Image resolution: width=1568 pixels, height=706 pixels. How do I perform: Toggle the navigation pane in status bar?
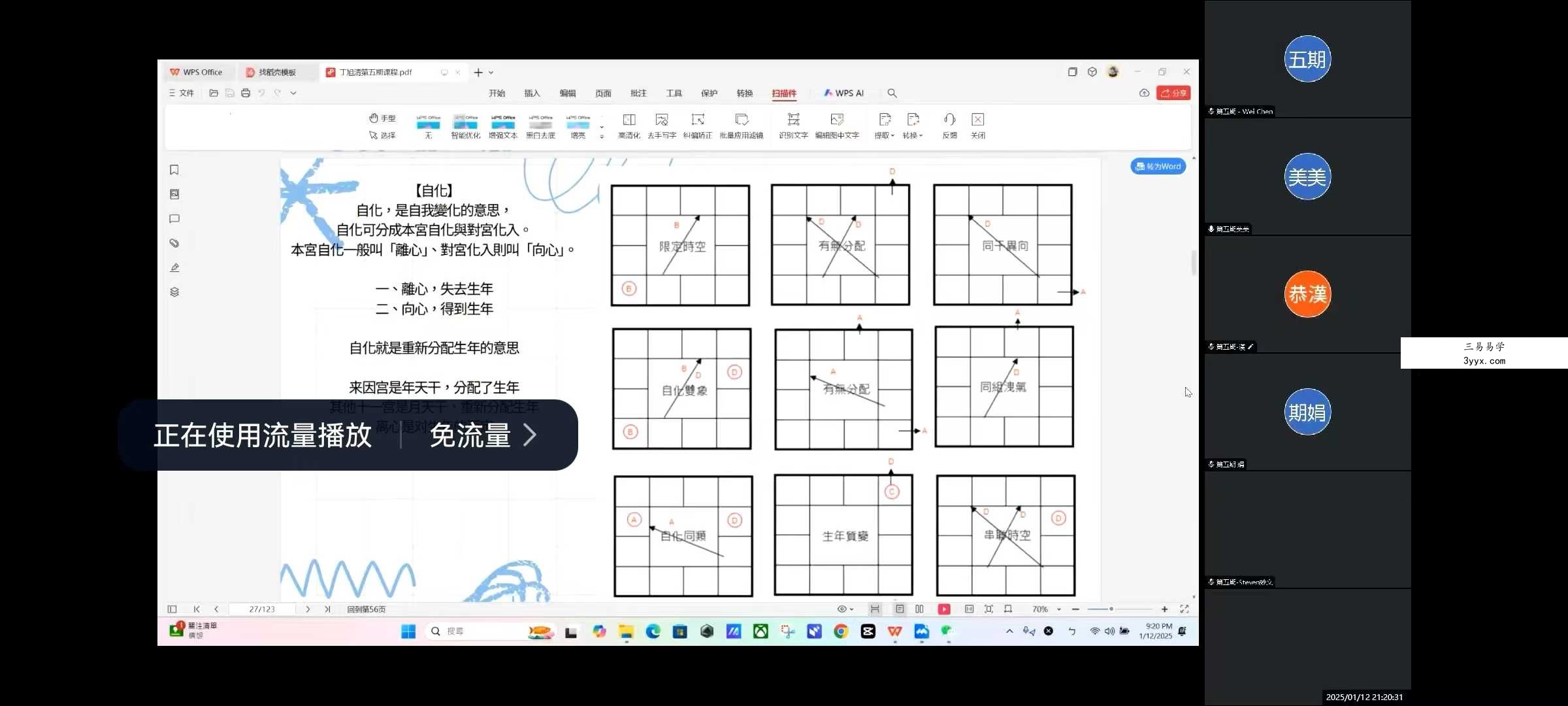[172, 609]
